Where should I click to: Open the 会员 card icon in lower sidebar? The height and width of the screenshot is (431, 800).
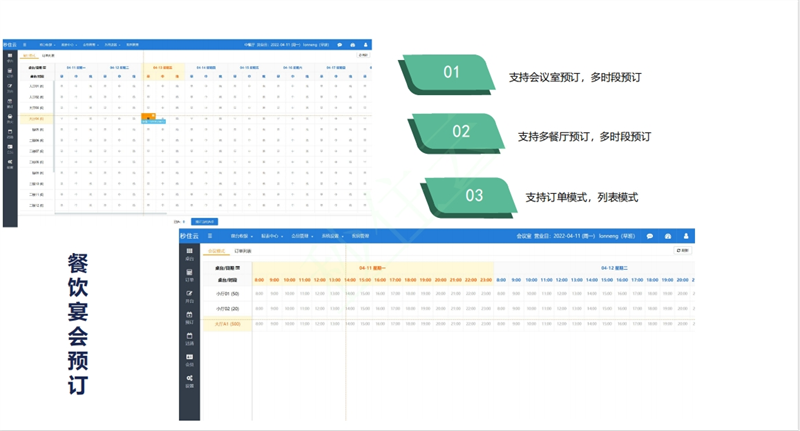(189, 359)
